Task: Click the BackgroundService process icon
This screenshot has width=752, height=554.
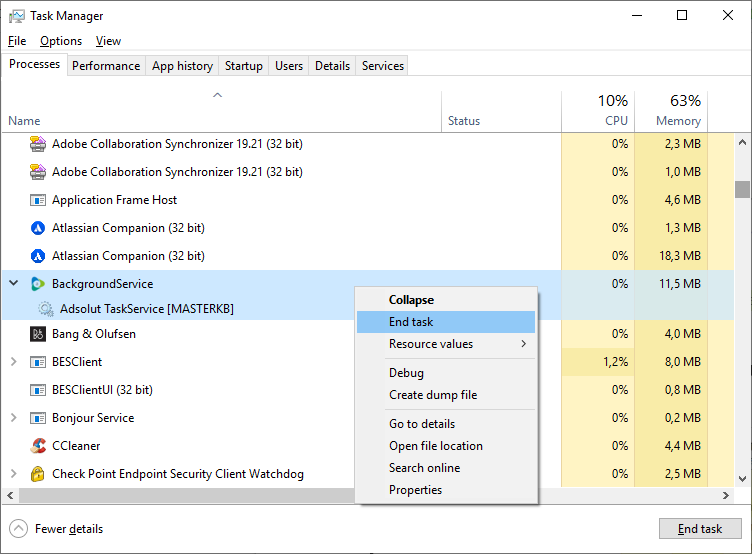Action: pos(38,284)
